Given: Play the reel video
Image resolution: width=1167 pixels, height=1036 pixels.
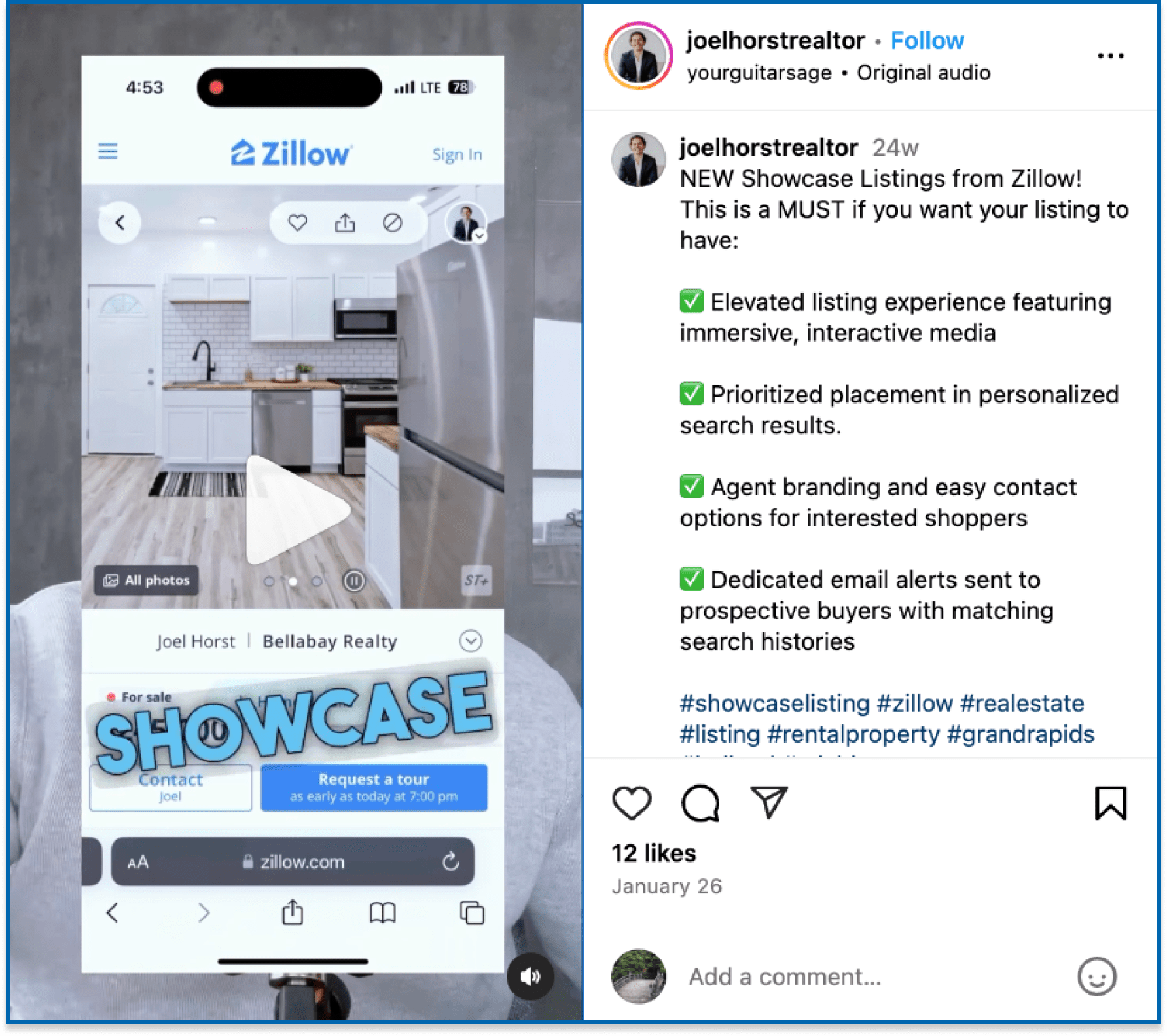Looking at the screenshot, I should [x=298, y=510].
